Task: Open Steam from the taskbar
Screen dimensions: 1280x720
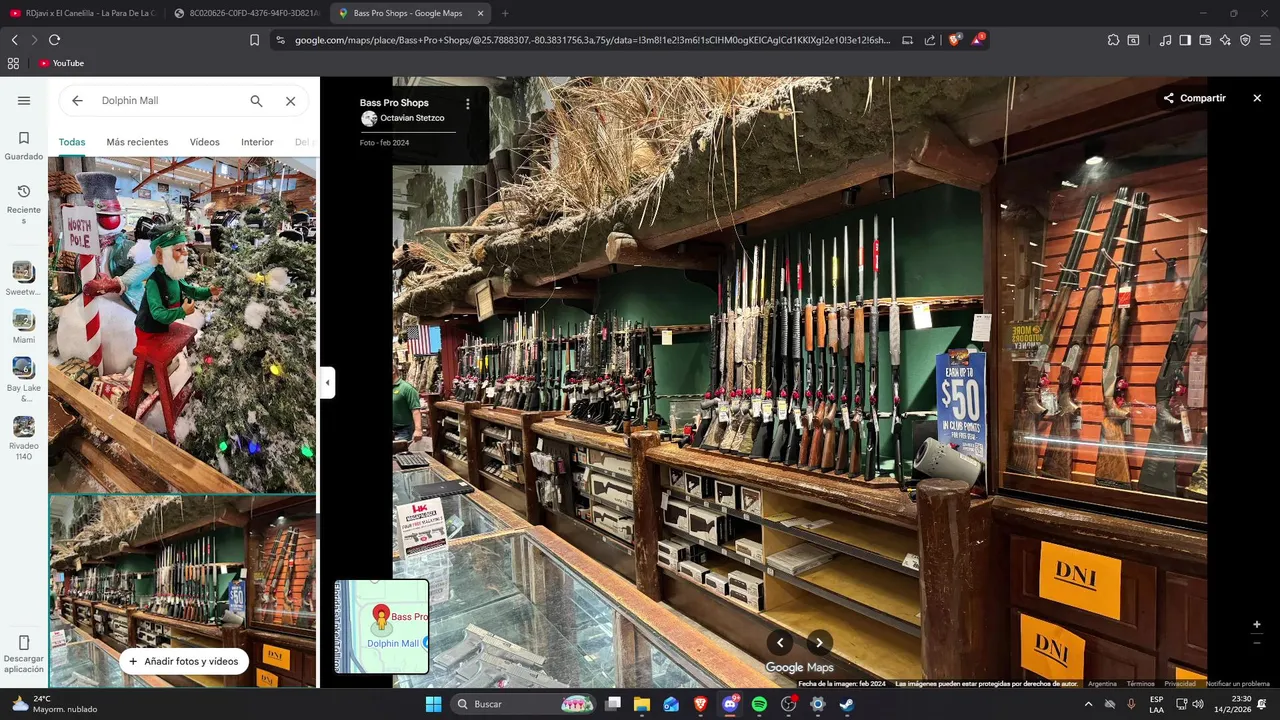Action: pos(846,704)
